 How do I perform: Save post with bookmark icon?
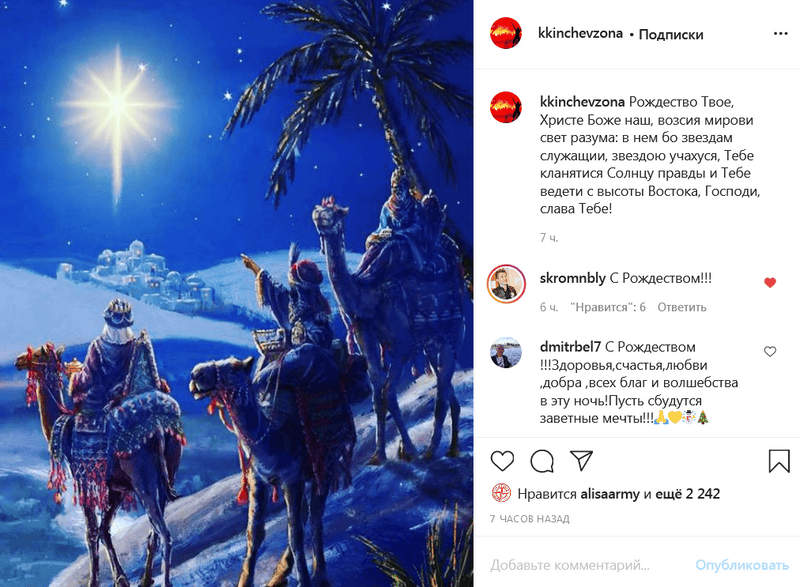[x=779, y=461]
